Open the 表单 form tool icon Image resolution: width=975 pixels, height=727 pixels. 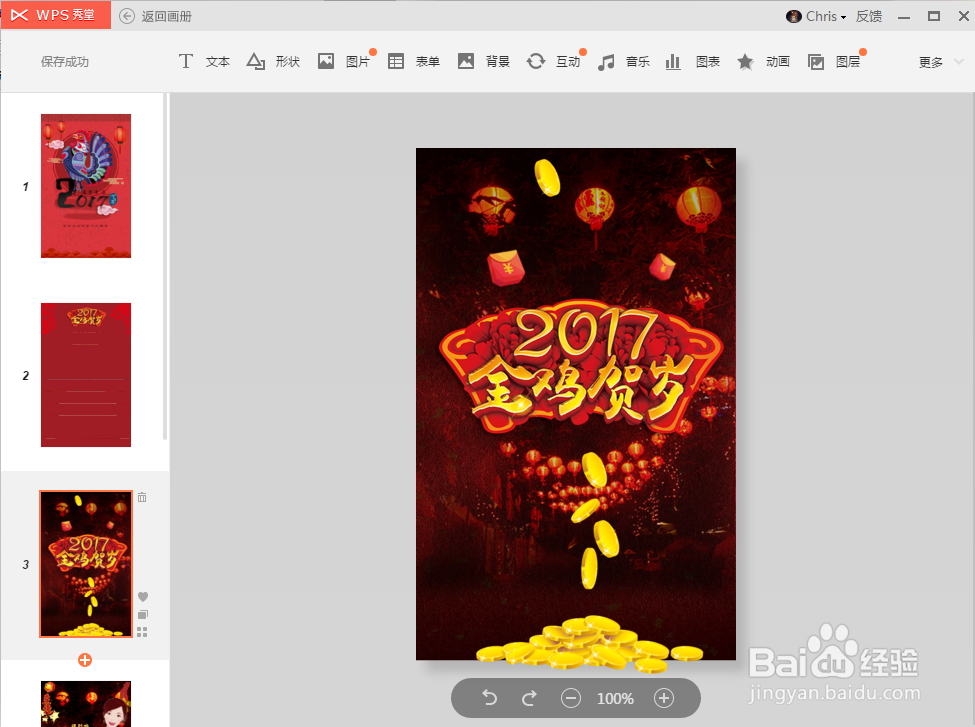click(396, 61)
